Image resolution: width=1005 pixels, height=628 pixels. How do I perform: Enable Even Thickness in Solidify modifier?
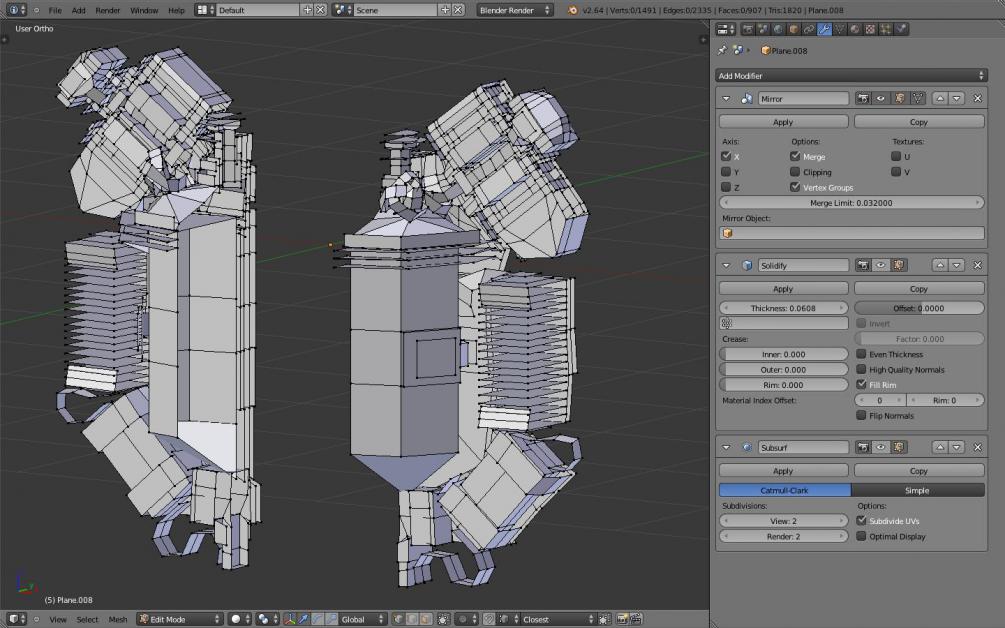(x=862, y=354)
